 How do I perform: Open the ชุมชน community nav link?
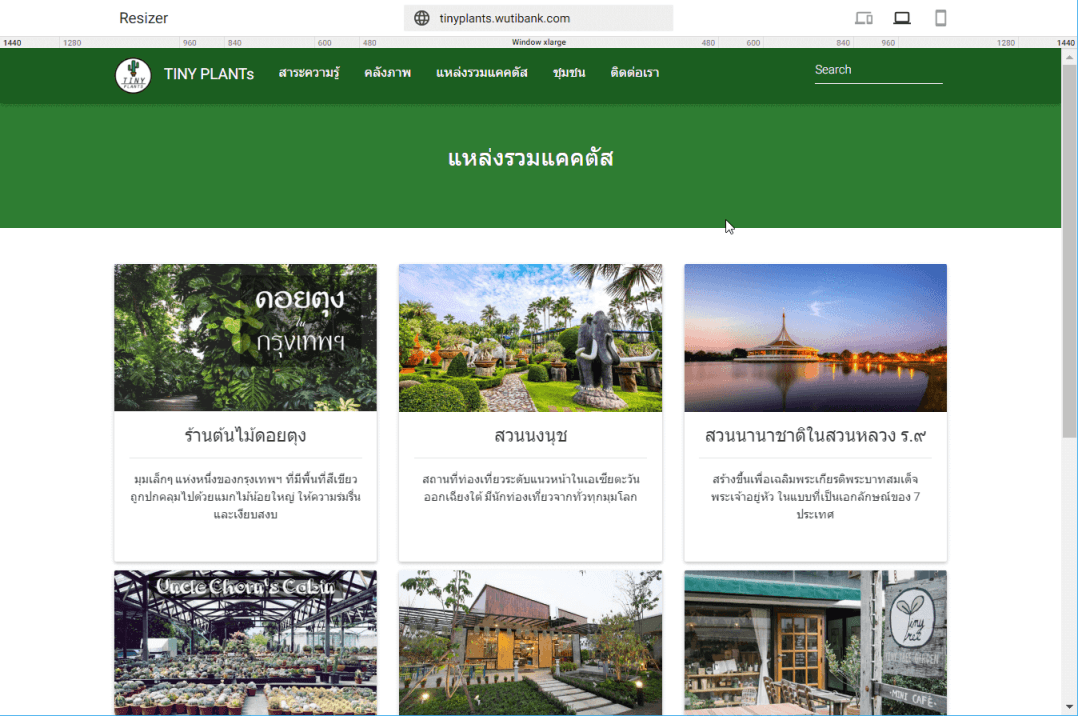pyautogui.click(x=569, y=73)
